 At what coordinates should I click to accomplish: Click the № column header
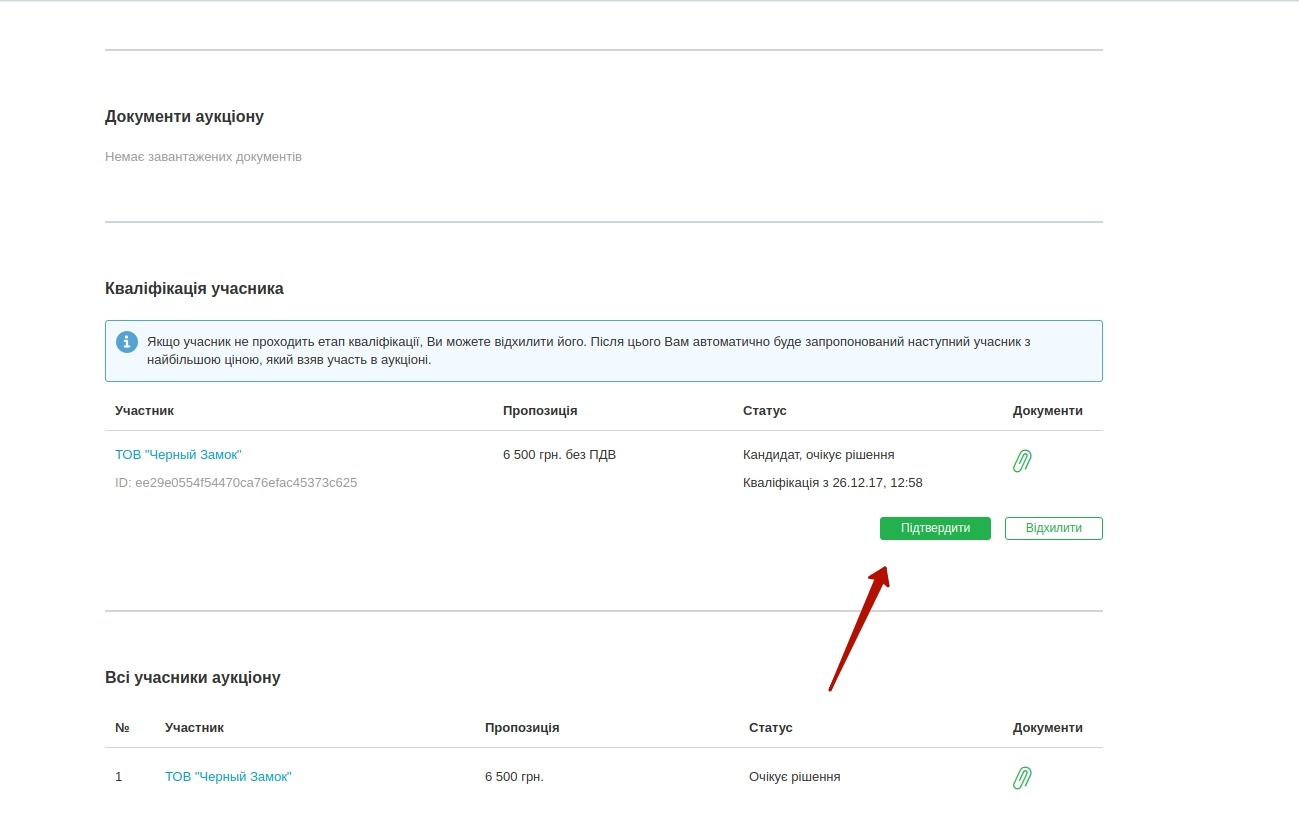pyautogui.click(x=122, y=728)
